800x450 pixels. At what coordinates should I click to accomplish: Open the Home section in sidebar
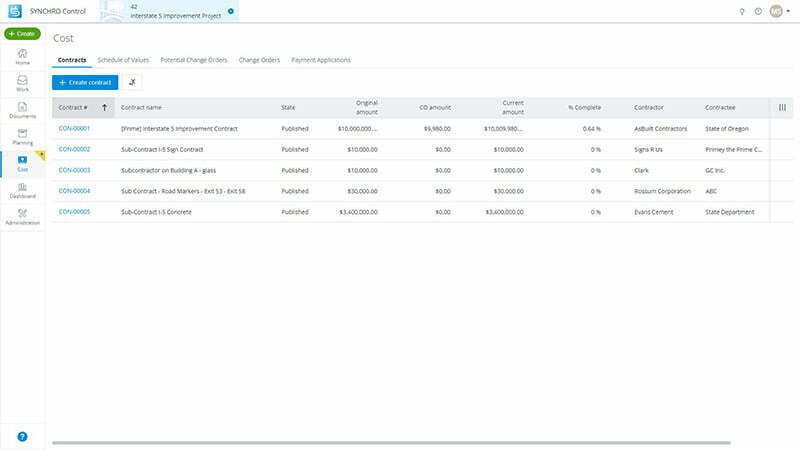pyautogui.click(x=22, y=55)
